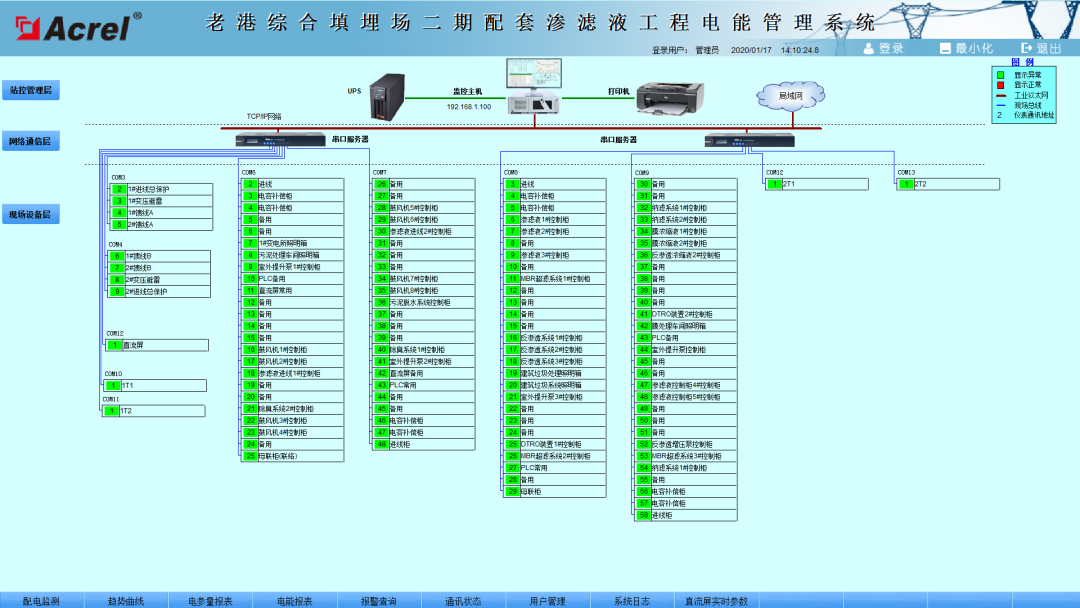
Task: Toggle the indicator for 2T2 on COM13
Action: click(909, 183)
